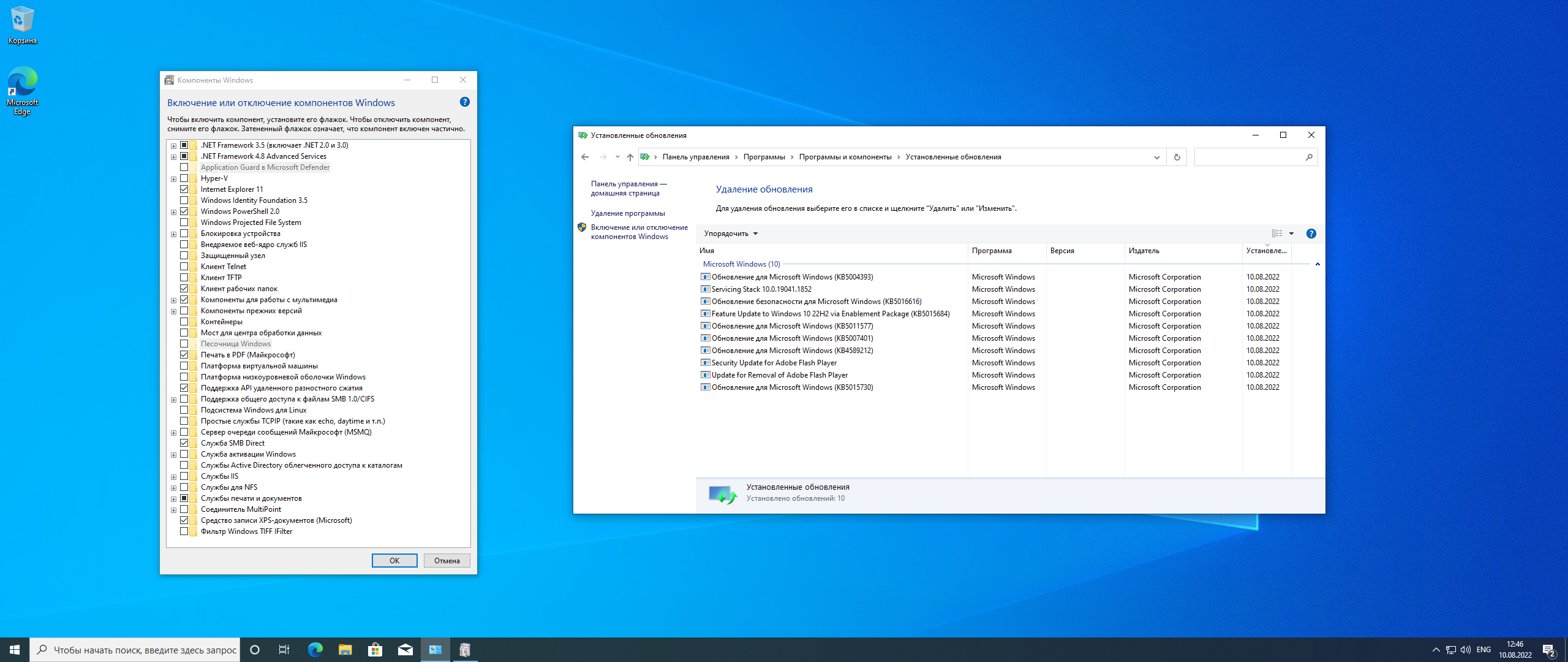Sort by the Программа column header
This screenshot has width=1568, height=662.
click(1006, 251)
